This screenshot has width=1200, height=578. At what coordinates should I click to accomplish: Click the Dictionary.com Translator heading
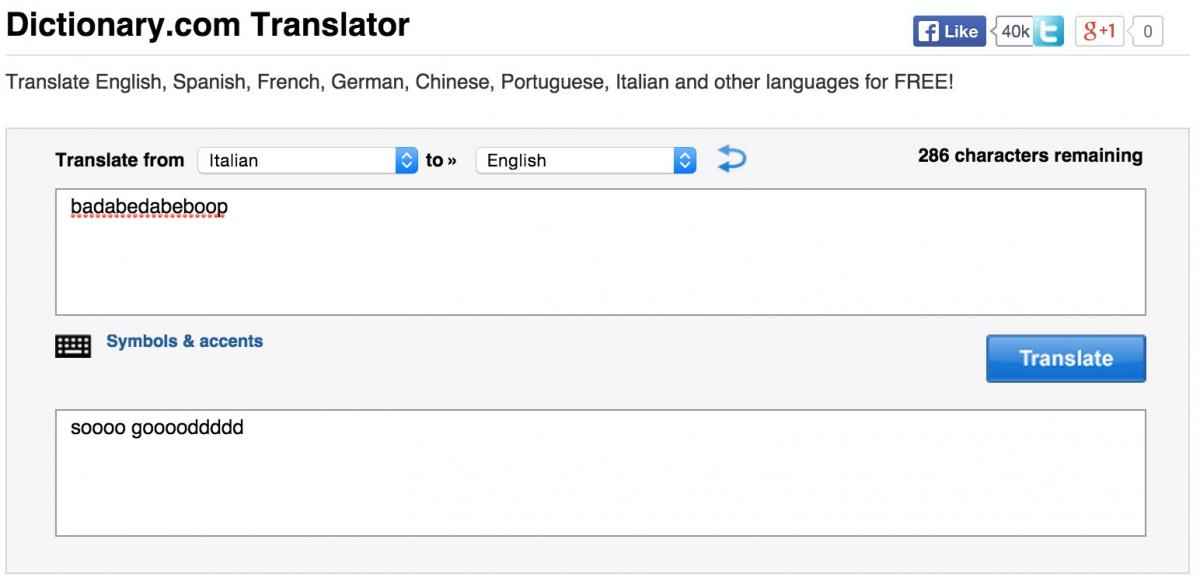pyautogui.click(x=208, y=25)
